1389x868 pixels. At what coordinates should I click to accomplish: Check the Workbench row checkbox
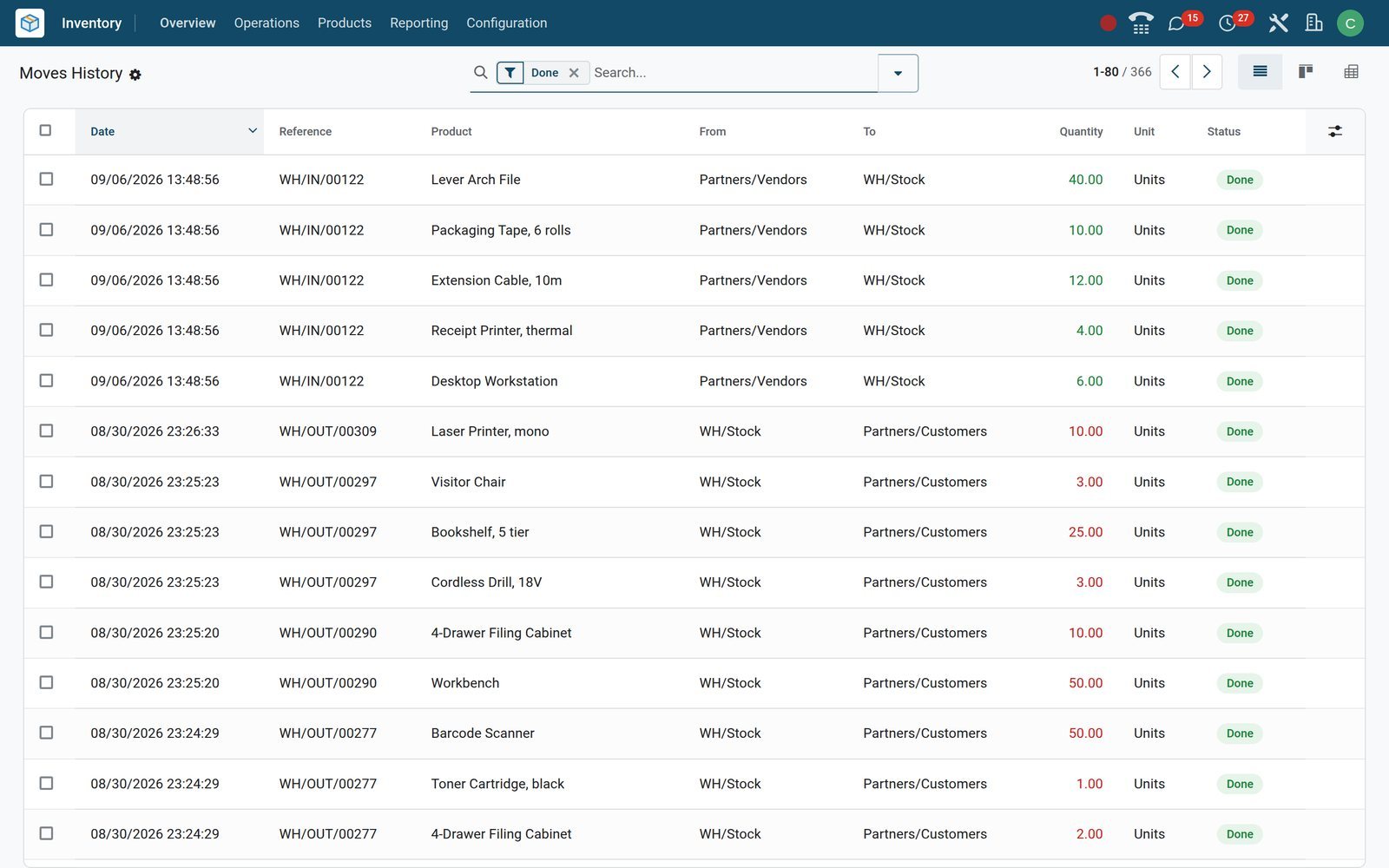46,682
